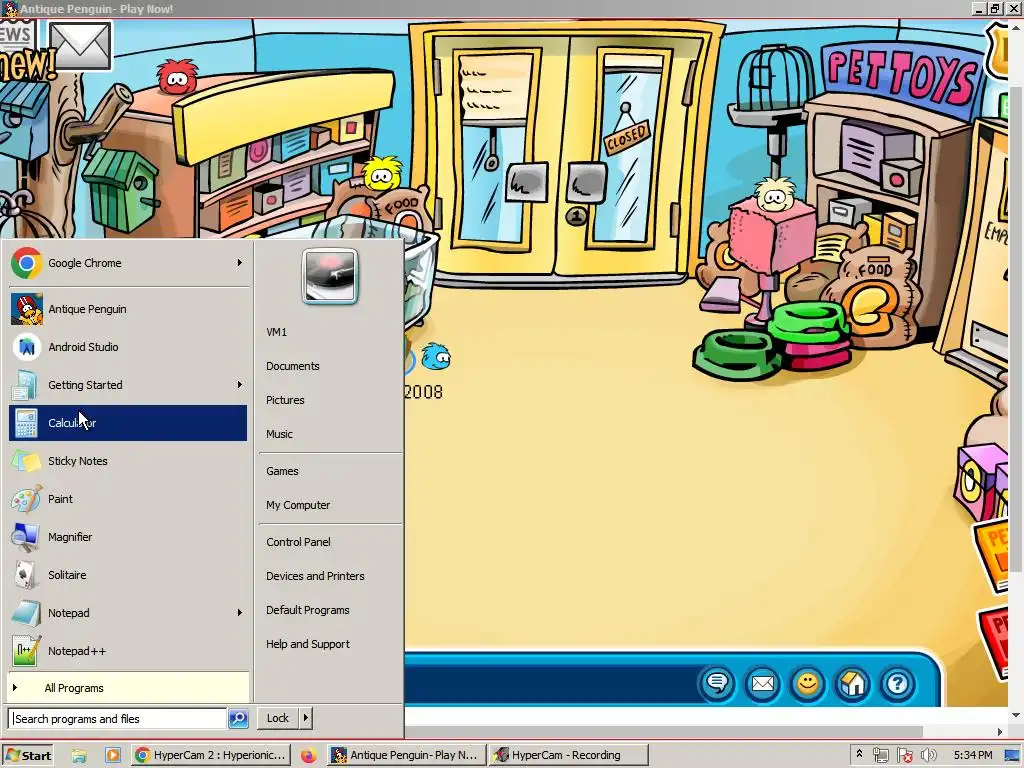Switch to HyperCam - Recording taskbar window

[568, 755]
